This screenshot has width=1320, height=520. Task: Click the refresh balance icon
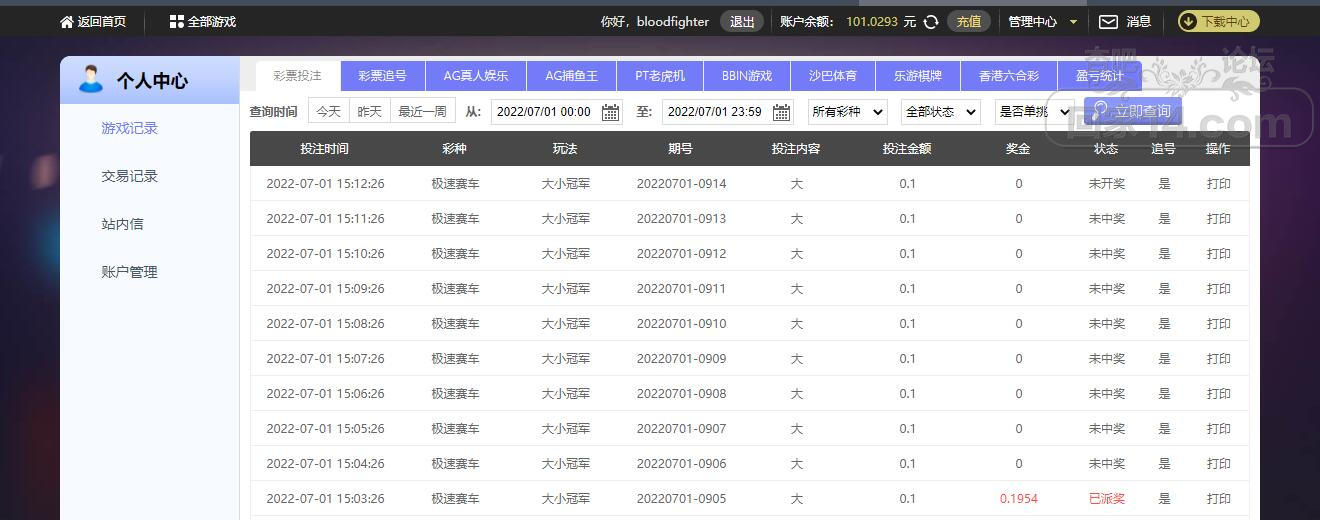click(931, 21)
